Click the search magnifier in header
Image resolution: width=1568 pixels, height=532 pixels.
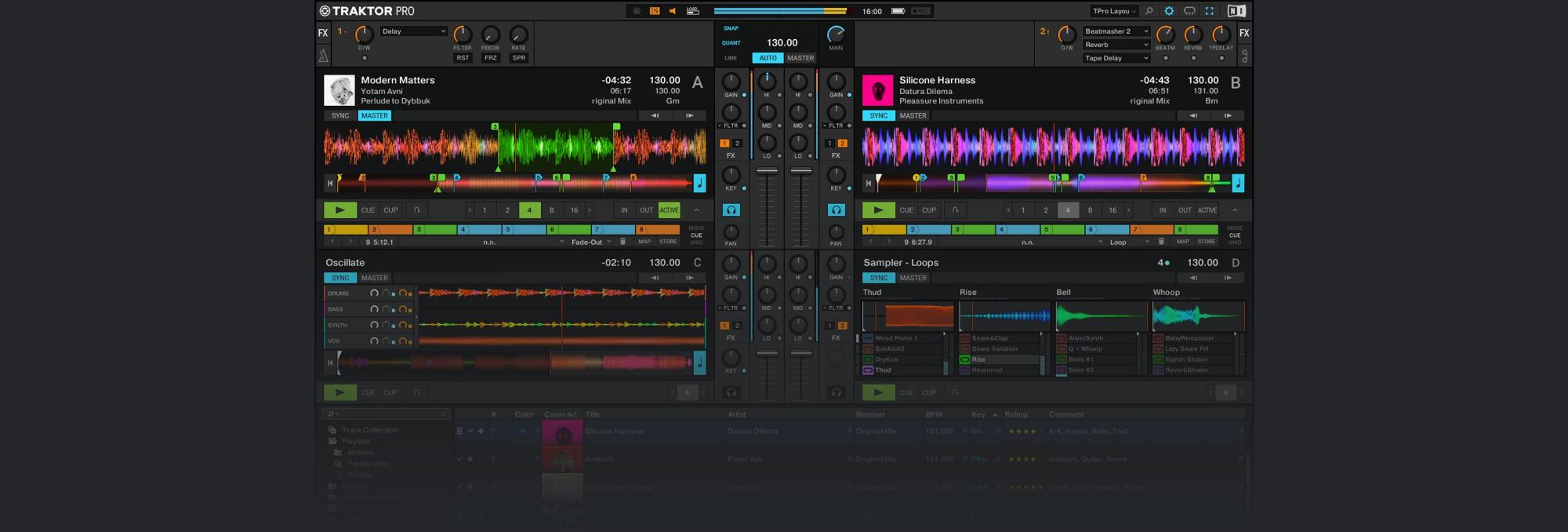tap(1149, 11)
